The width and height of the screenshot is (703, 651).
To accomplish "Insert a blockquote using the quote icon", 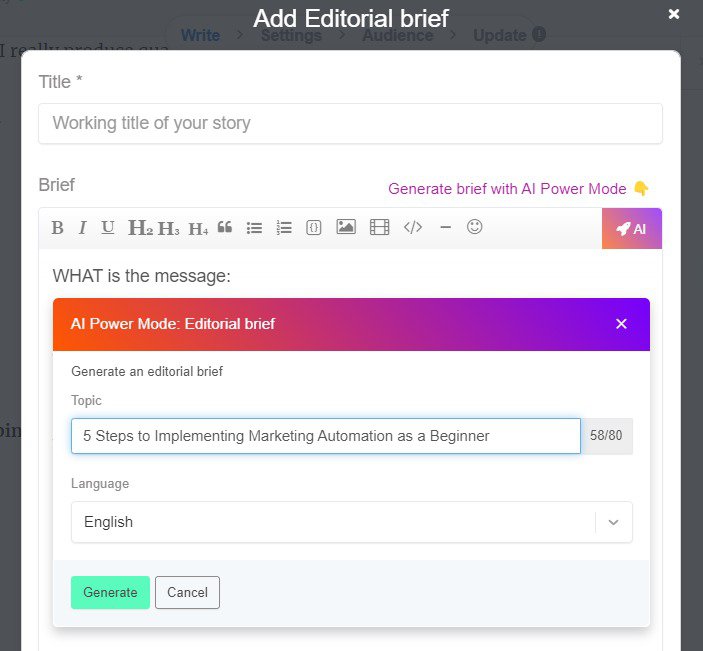I will 225,228.
